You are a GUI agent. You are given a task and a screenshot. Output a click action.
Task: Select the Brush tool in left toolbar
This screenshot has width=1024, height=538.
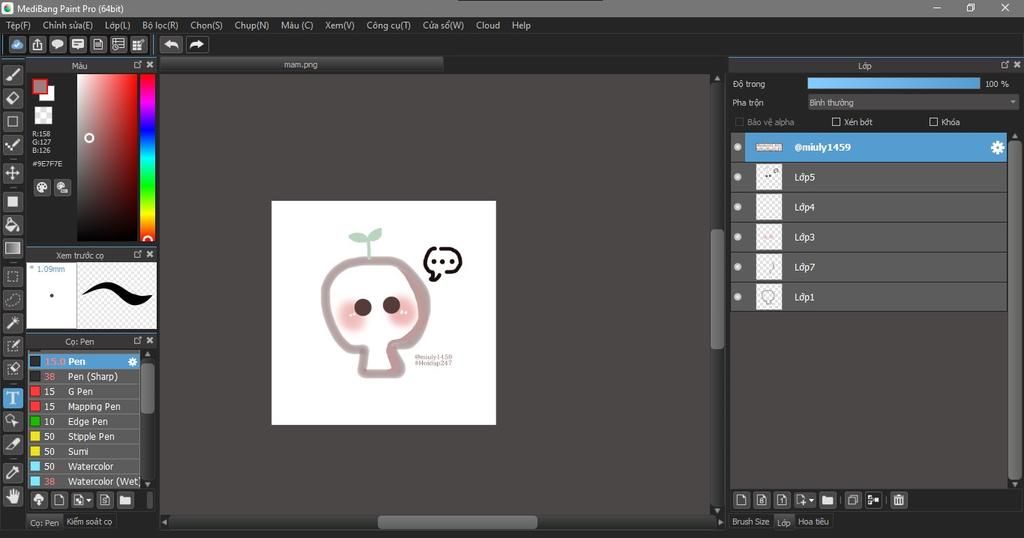click(x=12, y=75)
